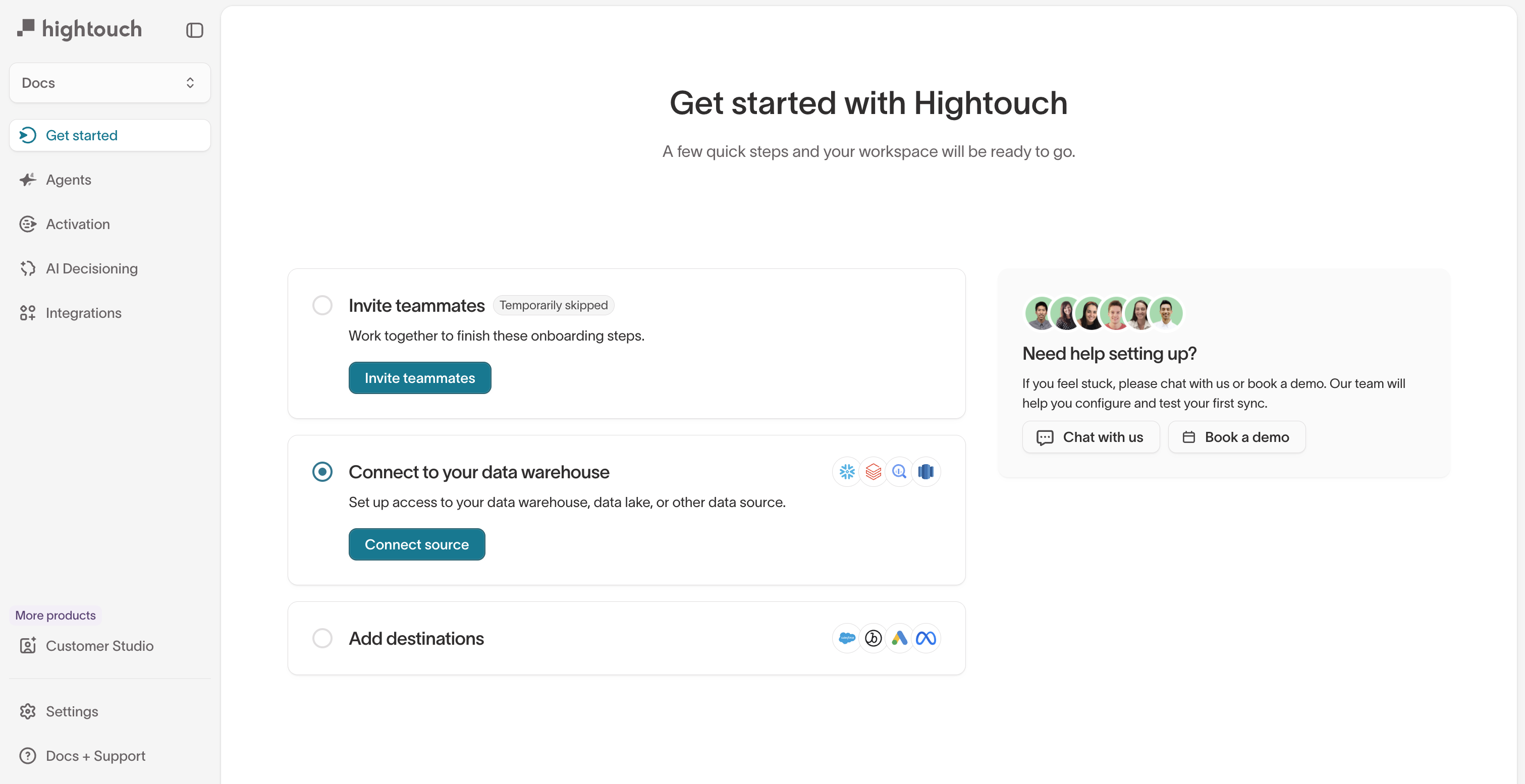The image size is (1525, 784).
Task: Select the Snowflake source icon
Action: 847,472
